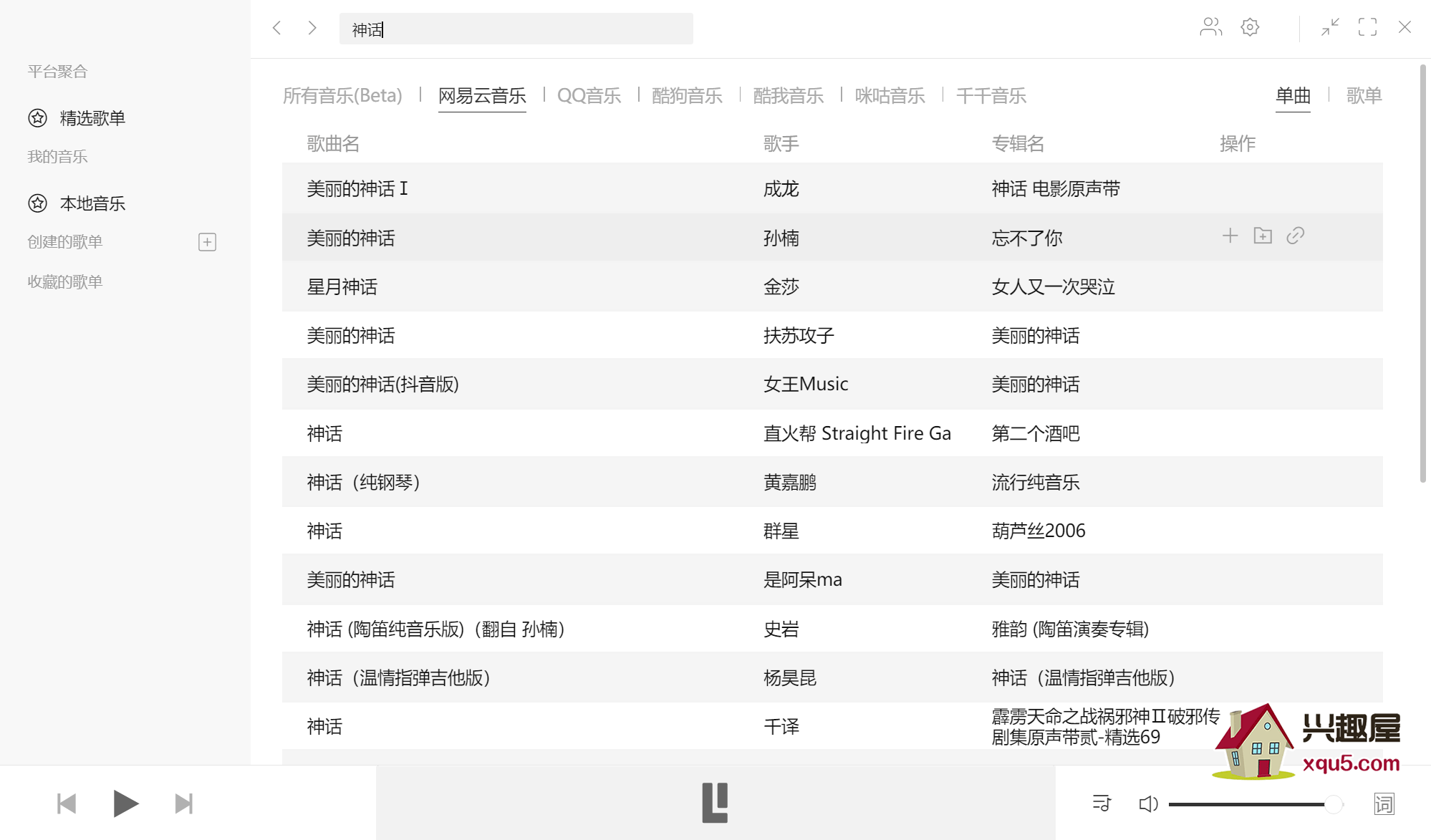This screenshot has height=840, width=1431.
Task: Open the current playlist queue icon
Action: coord(1102,803)
